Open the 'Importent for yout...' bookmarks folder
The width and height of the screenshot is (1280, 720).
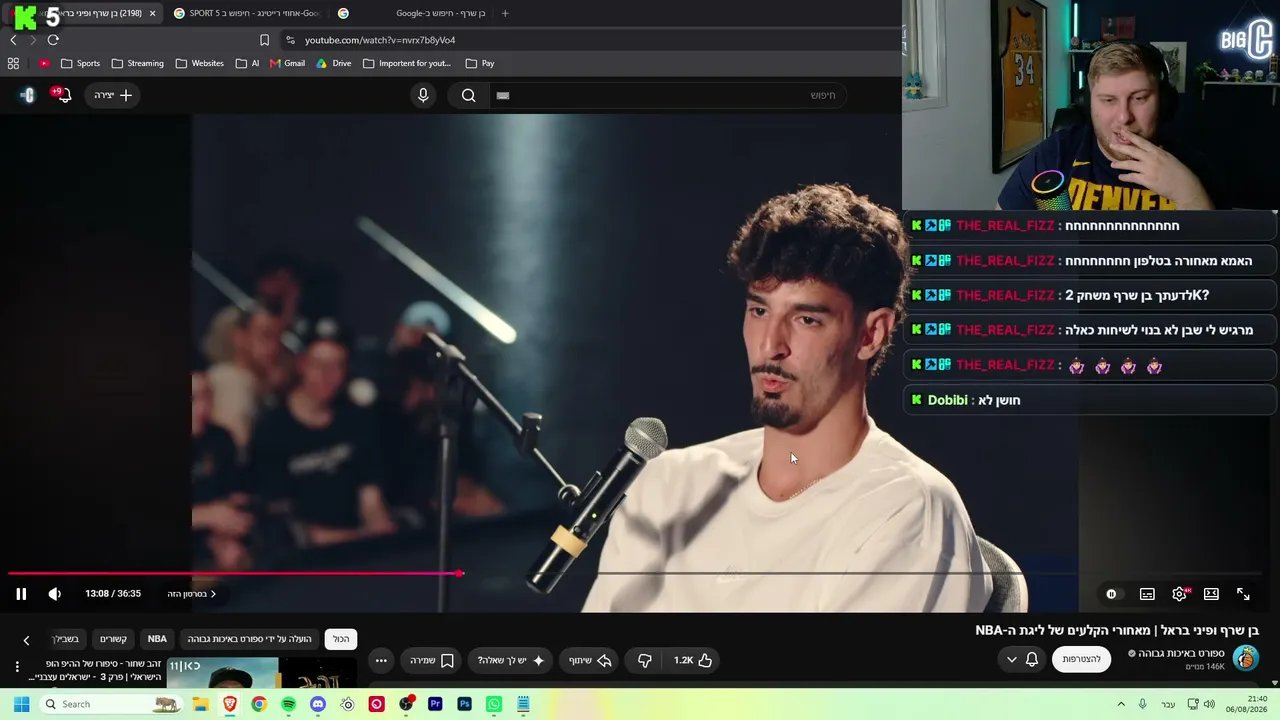coord(407,63)
